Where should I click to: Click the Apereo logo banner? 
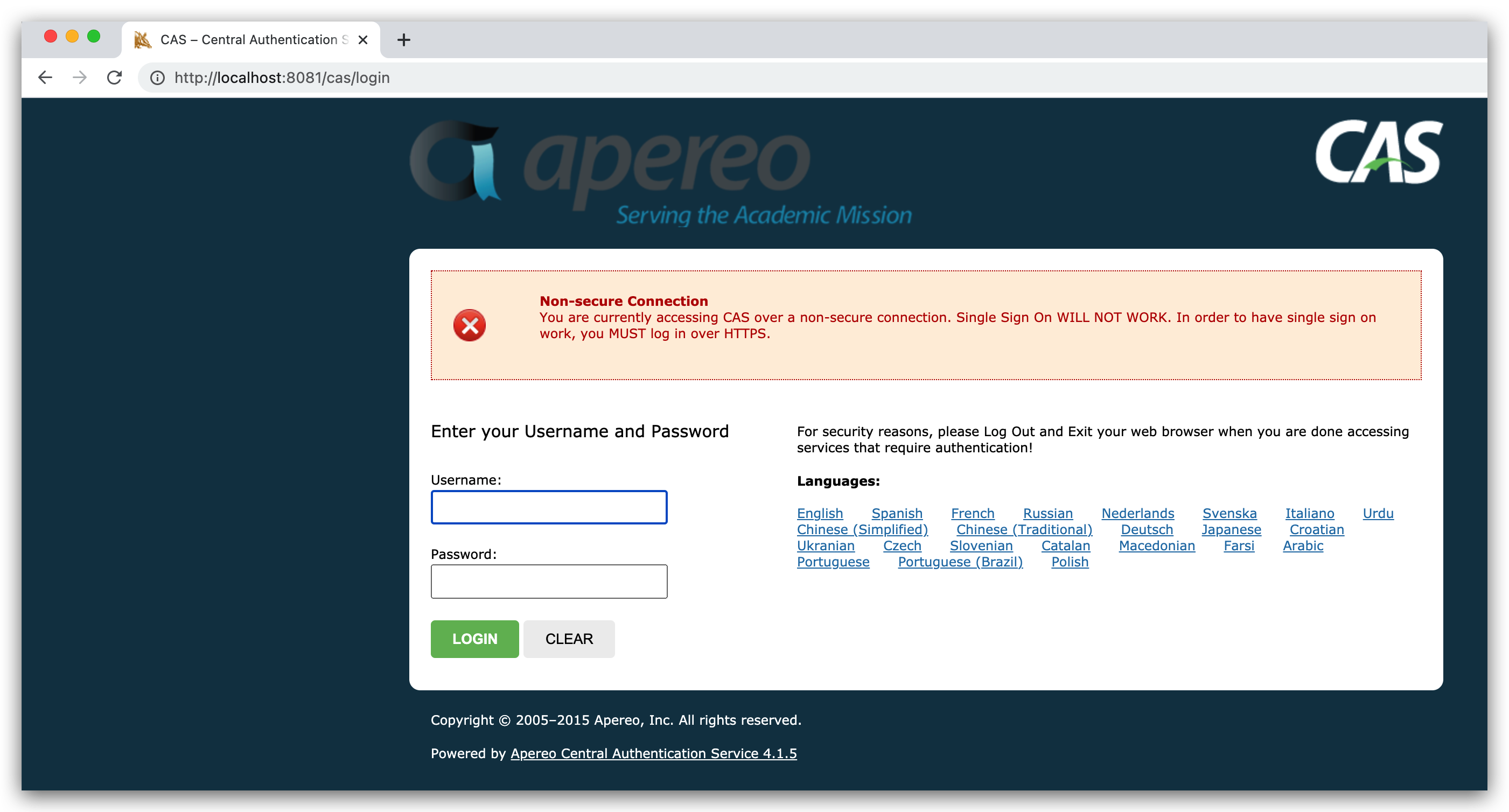coord(660,173)
